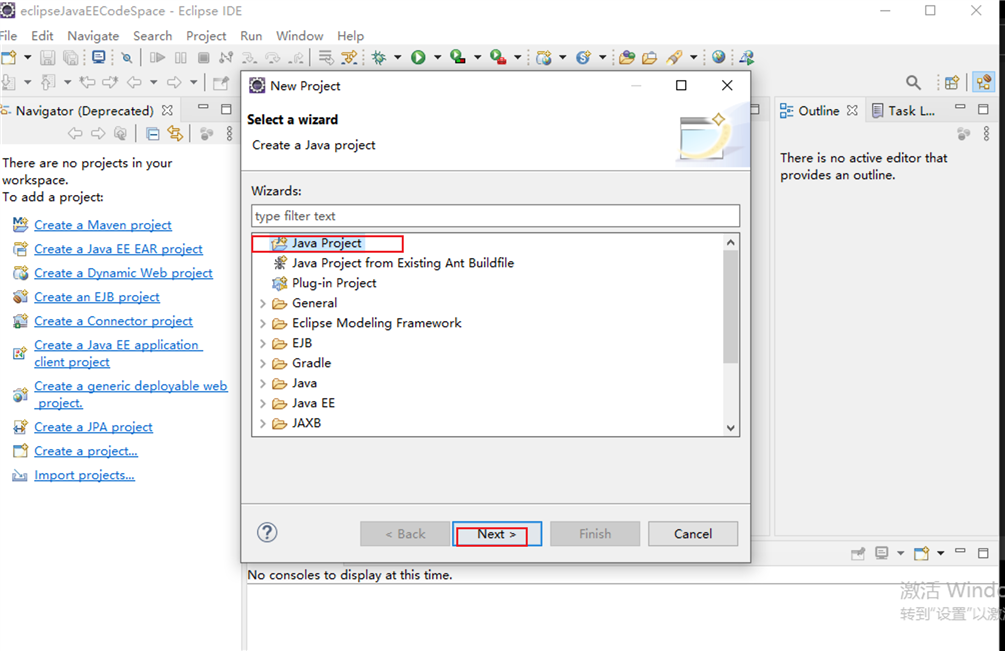Click the help question mark in dialog
1005x651 pixels.
click(267, 532)
